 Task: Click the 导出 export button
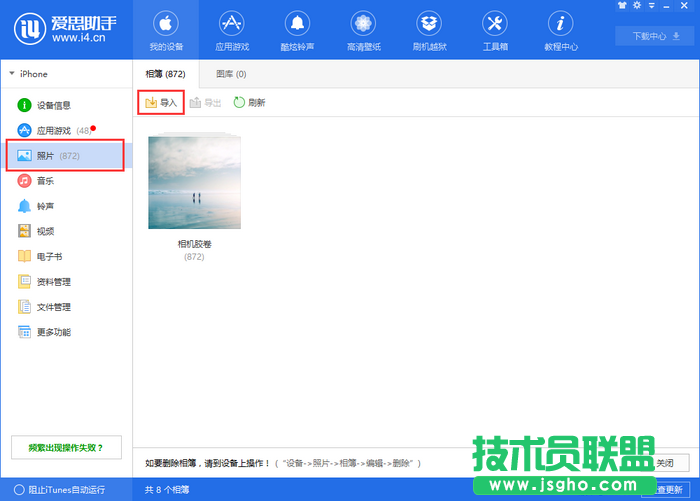pos(206,103)
